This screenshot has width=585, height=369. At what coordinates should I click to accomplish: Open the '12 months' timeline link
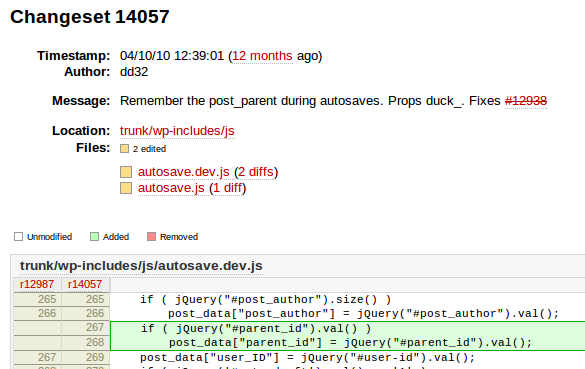(x=262, y=56)
